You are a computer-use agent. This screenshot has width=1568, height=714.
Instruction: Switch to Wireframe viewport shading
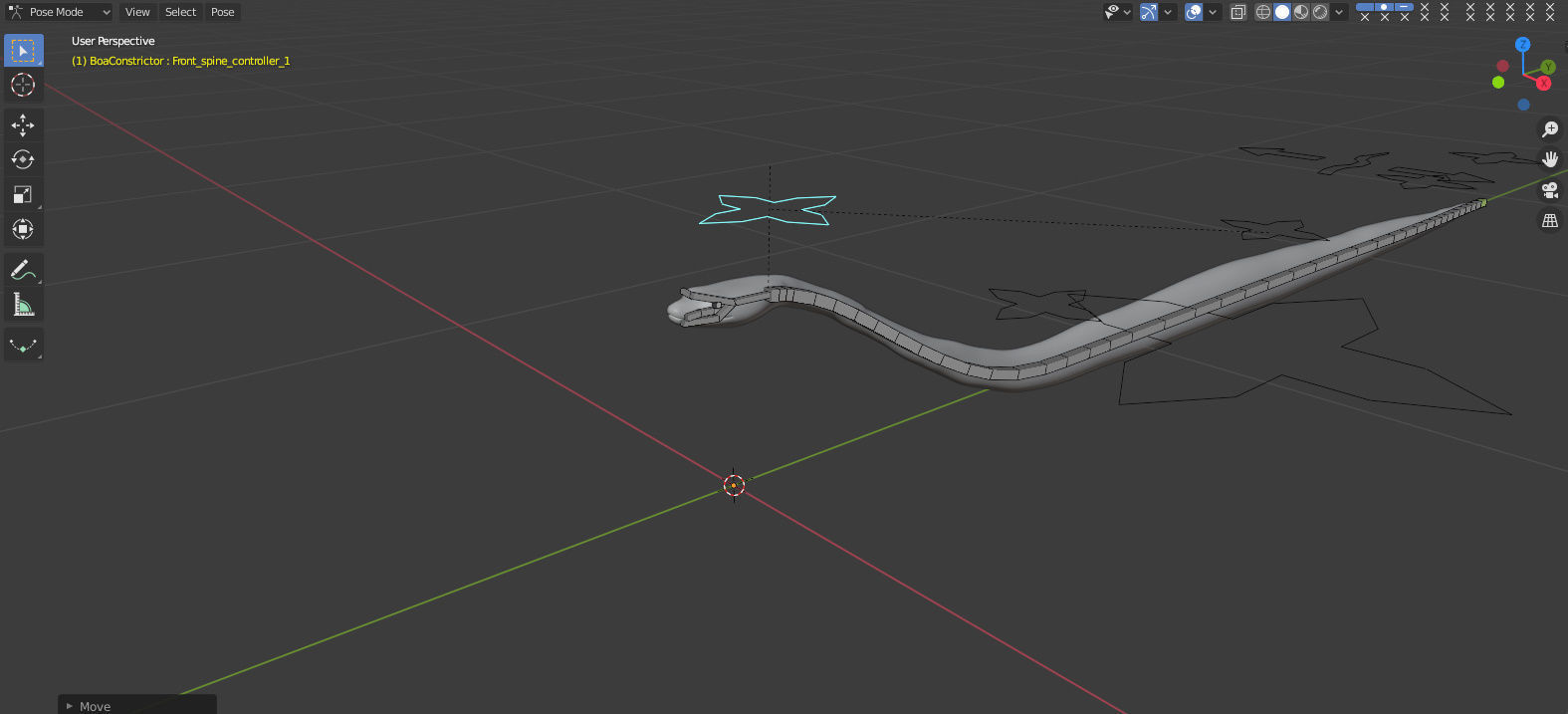coord(1262,12)
